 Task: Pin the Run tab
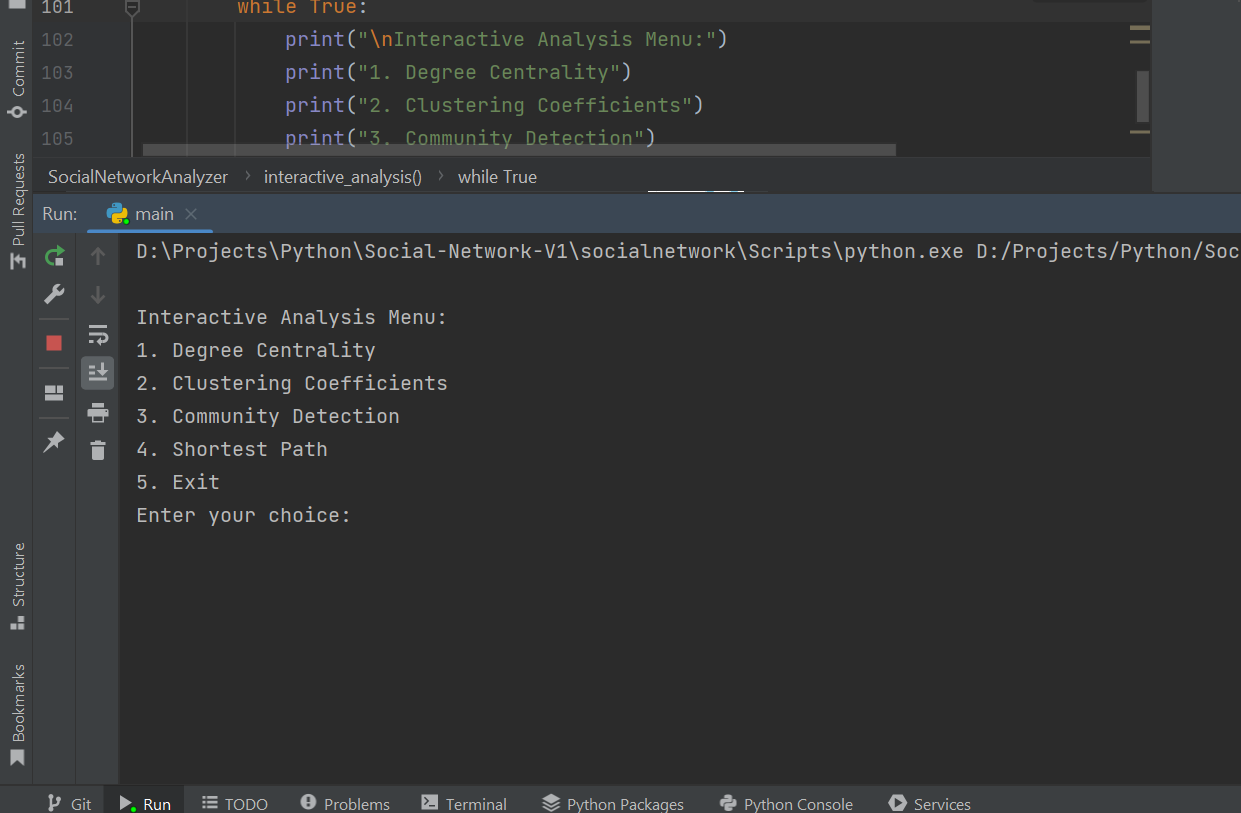coord(54,441)
